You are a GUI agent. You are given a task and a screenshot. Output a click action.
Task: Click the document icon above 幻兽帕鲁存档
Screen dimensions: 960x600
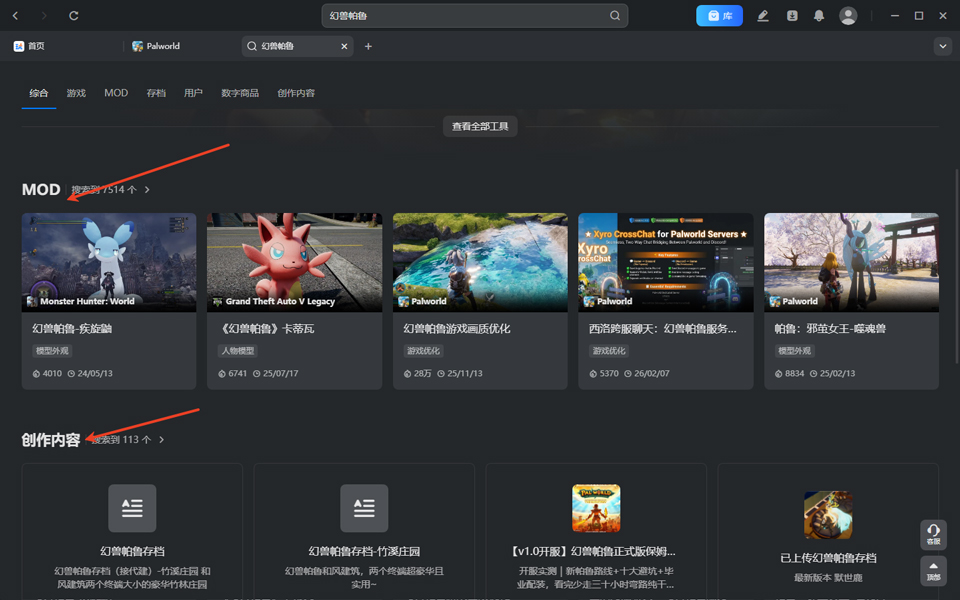(x=132, y=508)
